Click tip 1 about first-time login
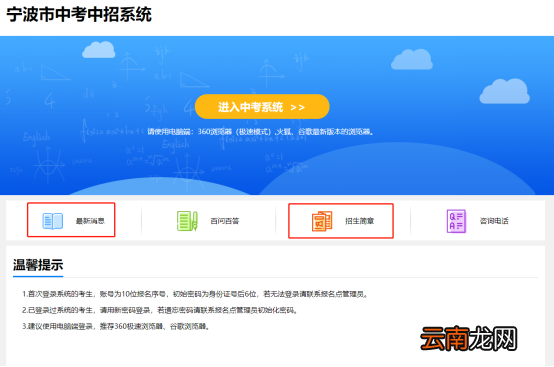 point(195,294)
